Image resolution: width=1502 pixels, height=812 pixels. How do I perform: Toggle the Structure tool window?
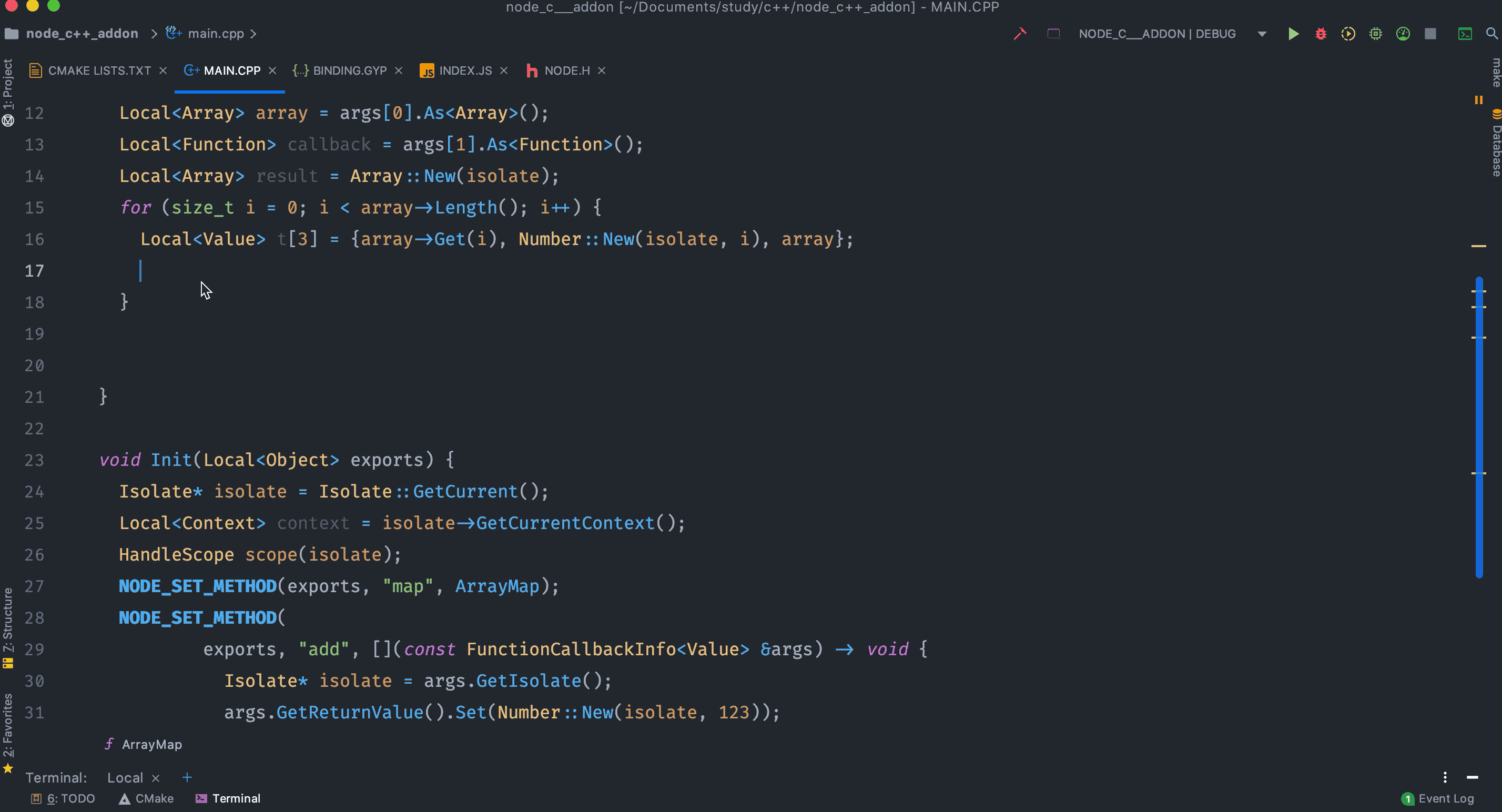pos(7,621)
